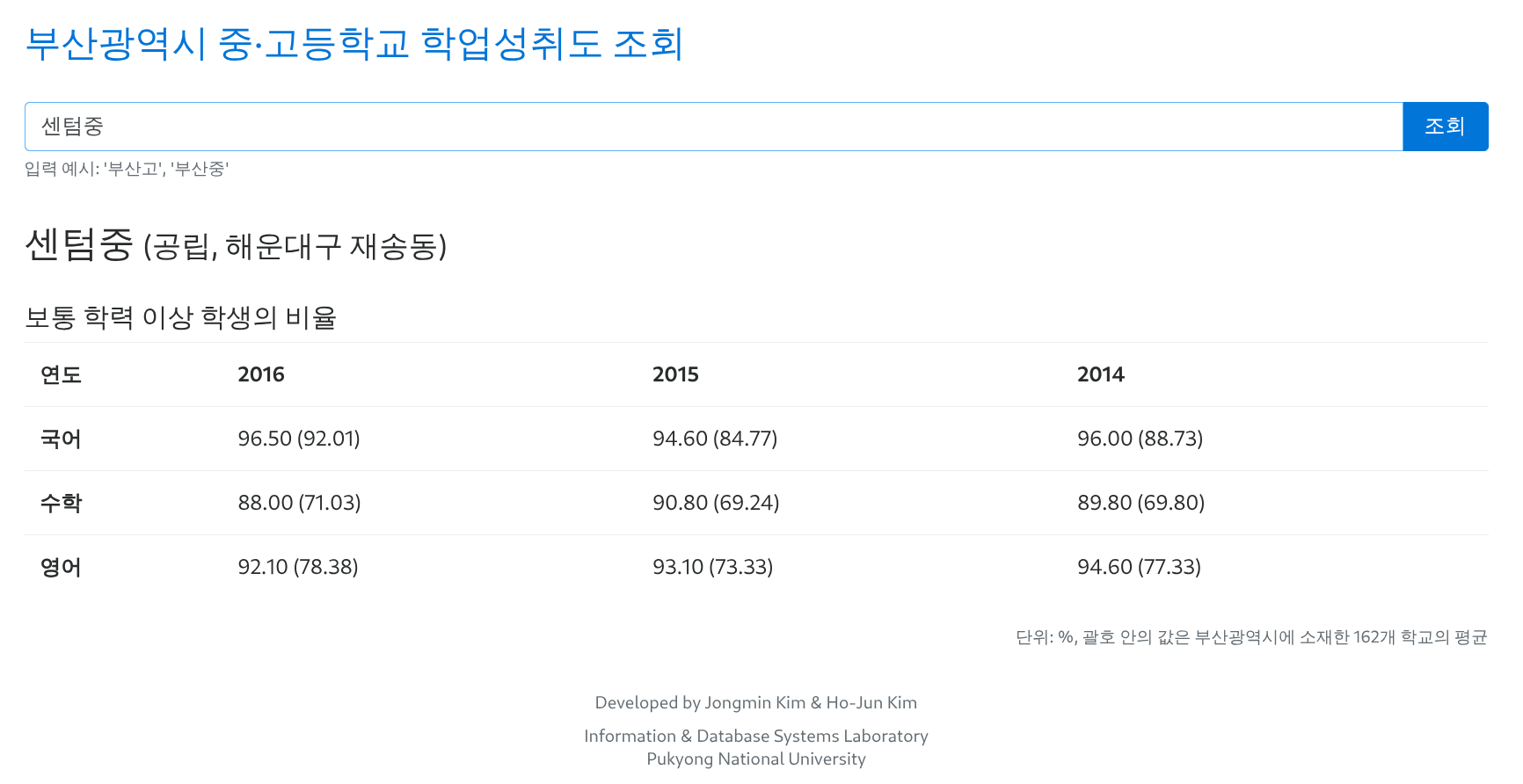Click the 단위 footnote about 162개 학교 평균
Image resolution: width=1523 pixels, height=784 pixels.
(x=1250, y=637)
